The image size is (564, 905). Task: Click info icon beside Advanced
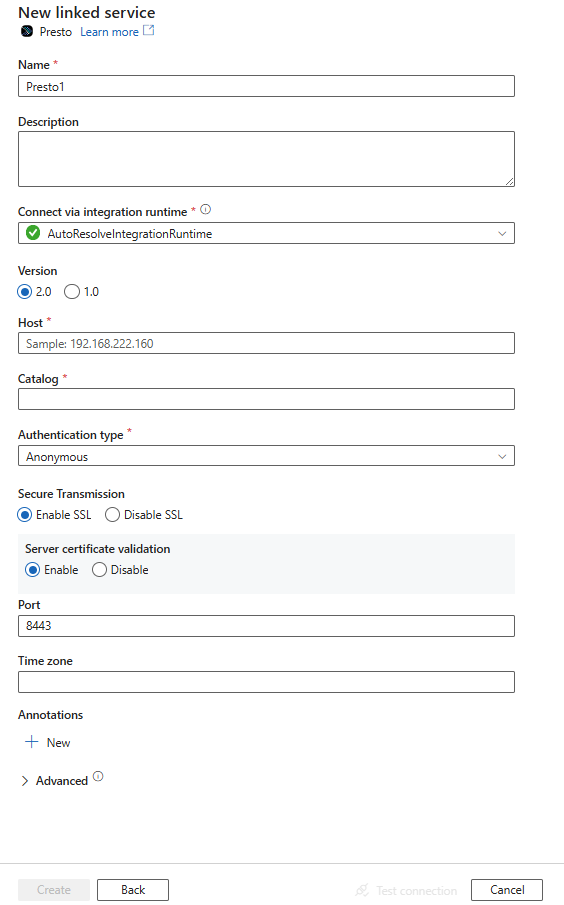[98, 776]
